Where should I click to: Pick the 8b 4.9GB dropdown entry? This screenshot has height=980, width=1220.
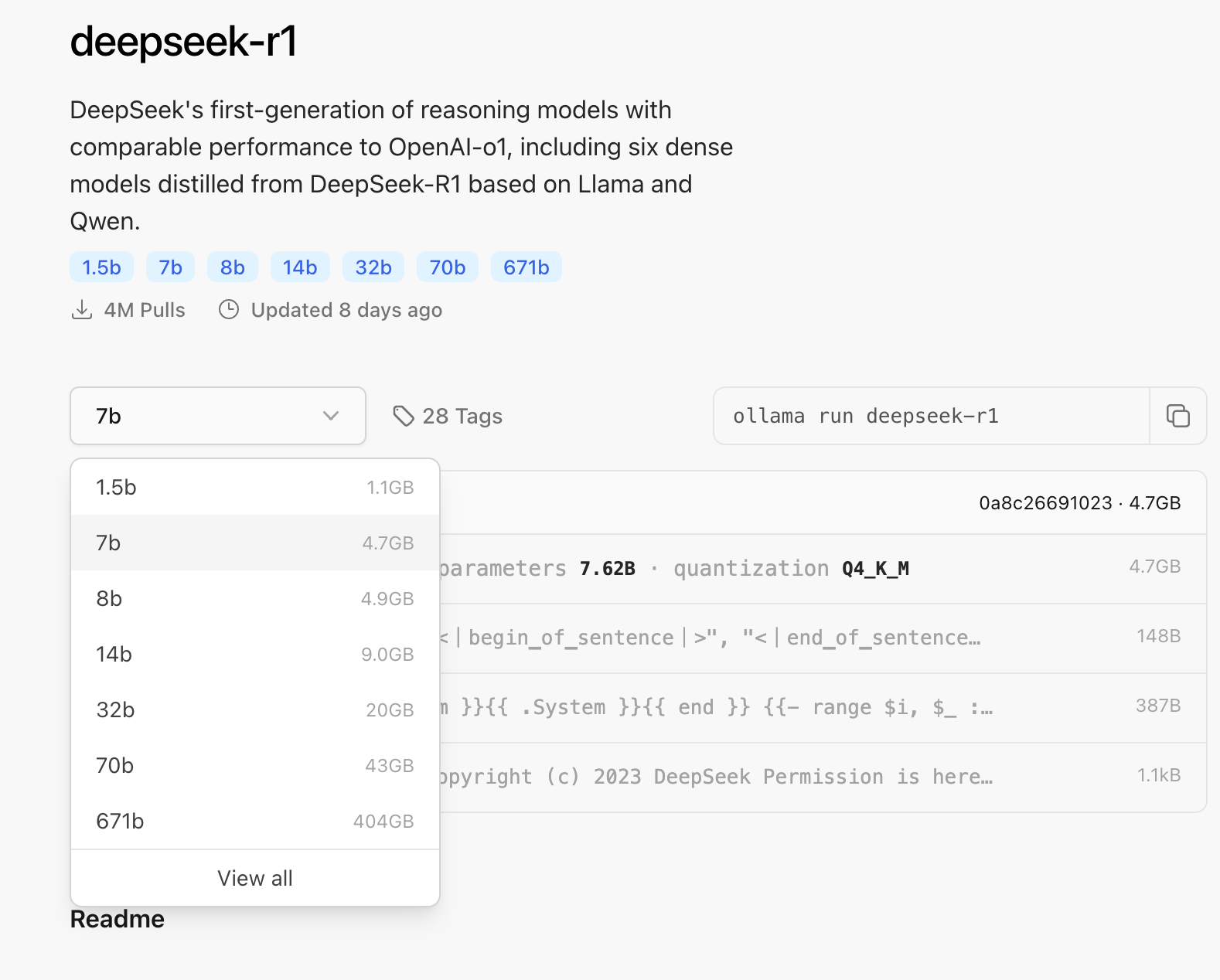tap(255, 598)
